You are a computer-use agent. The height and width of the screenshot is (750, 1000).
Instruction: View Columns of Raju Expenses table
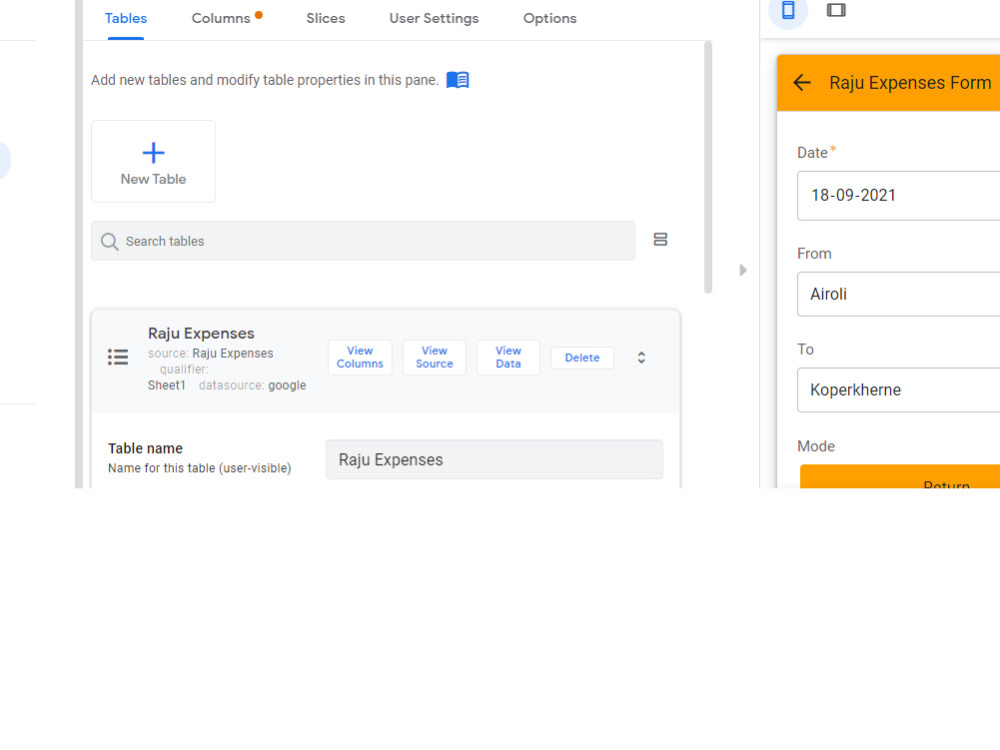(x=360, y=357)
